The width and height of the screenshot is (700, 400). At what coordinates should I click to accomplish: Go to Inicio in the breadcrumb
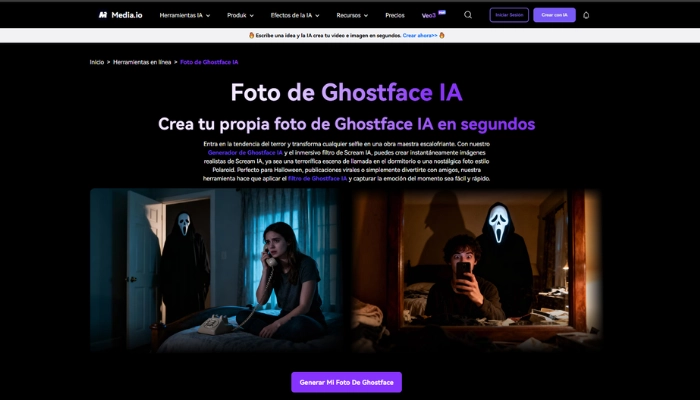(x=96, y=62)
